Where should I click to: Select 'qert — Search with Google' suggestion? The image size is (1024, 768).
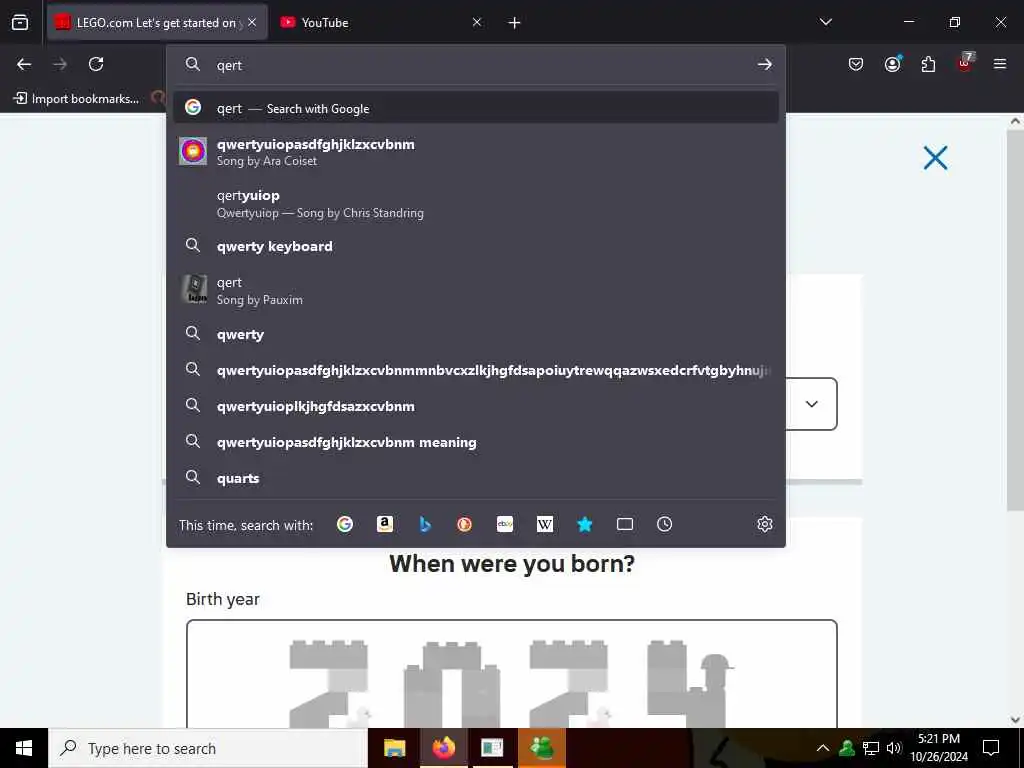(475, 108)
